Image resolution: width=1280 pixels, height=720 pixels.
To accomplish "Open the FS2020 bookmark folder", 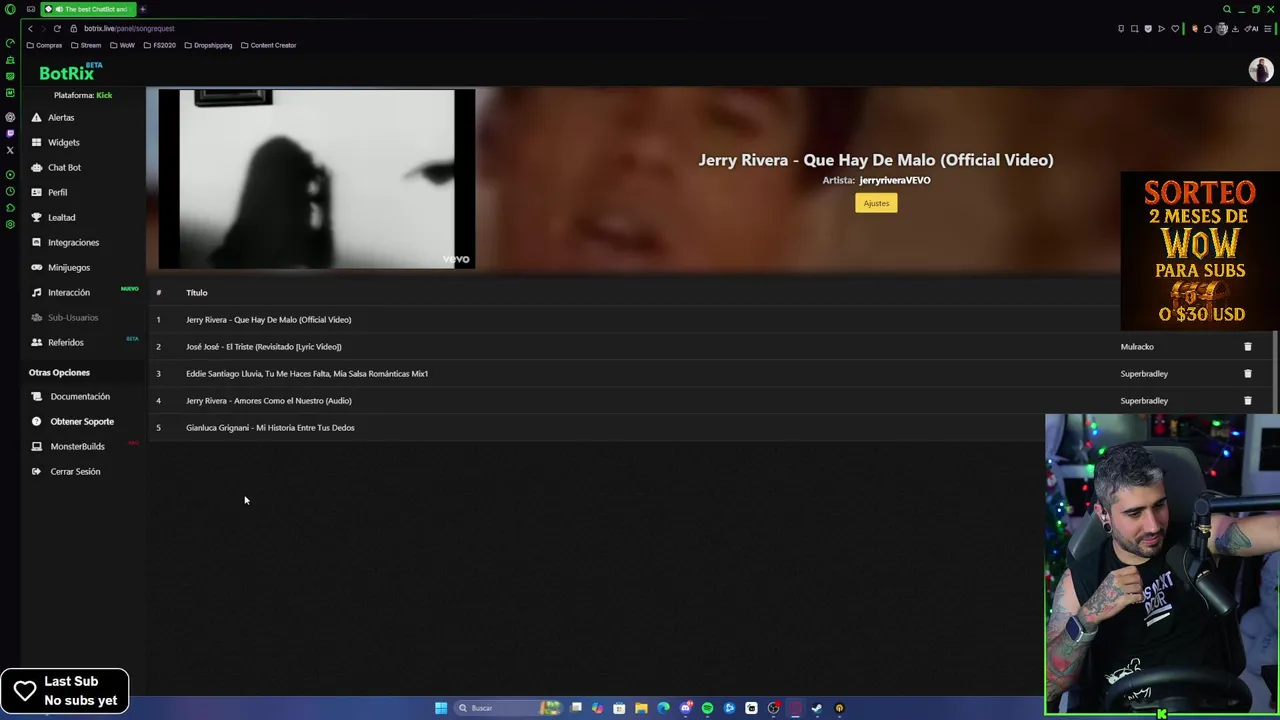I will (159, 45).
